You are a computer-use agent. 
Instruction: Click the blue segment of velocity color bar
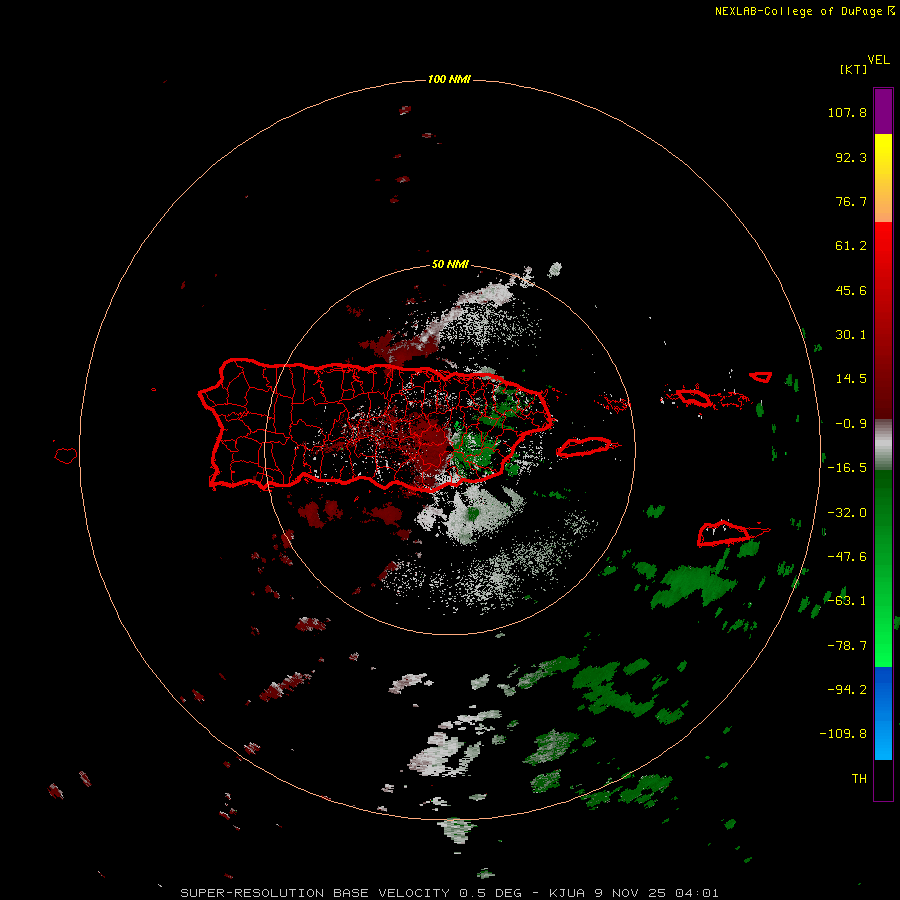point(883,713)
